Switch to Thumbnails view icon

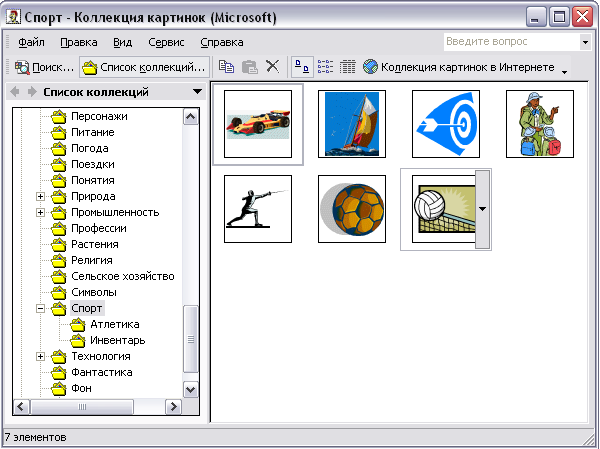point(302,67)
